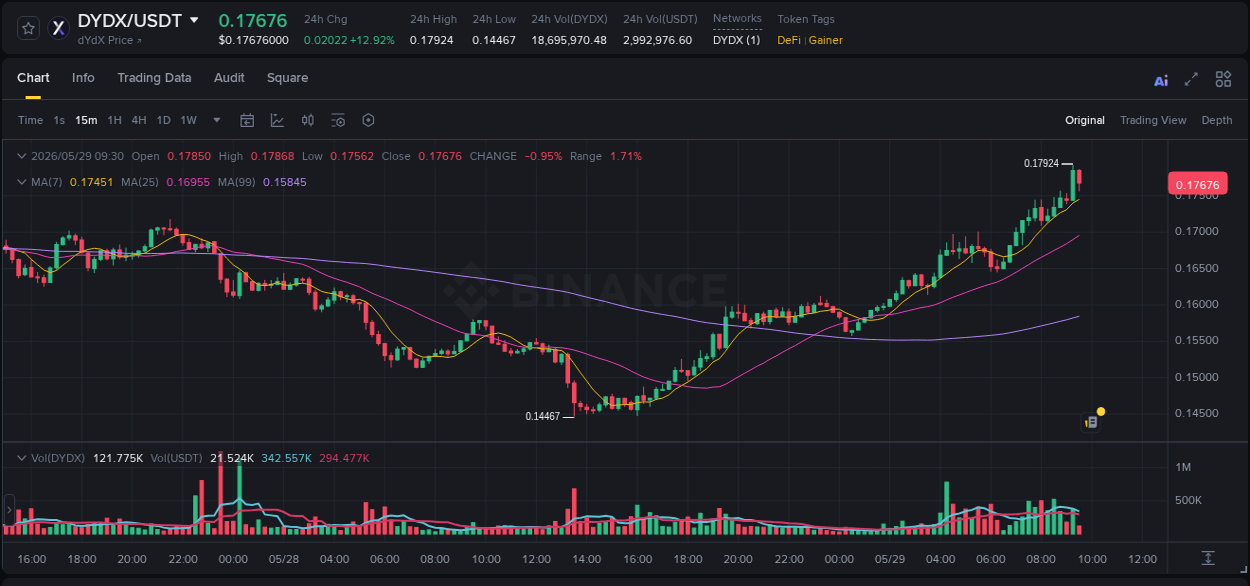Image resolution: width=1250 pixels, height=586 pixels.
Task: Add DYDX/USDT to favorites with star
Action: [x=29, y=28]
